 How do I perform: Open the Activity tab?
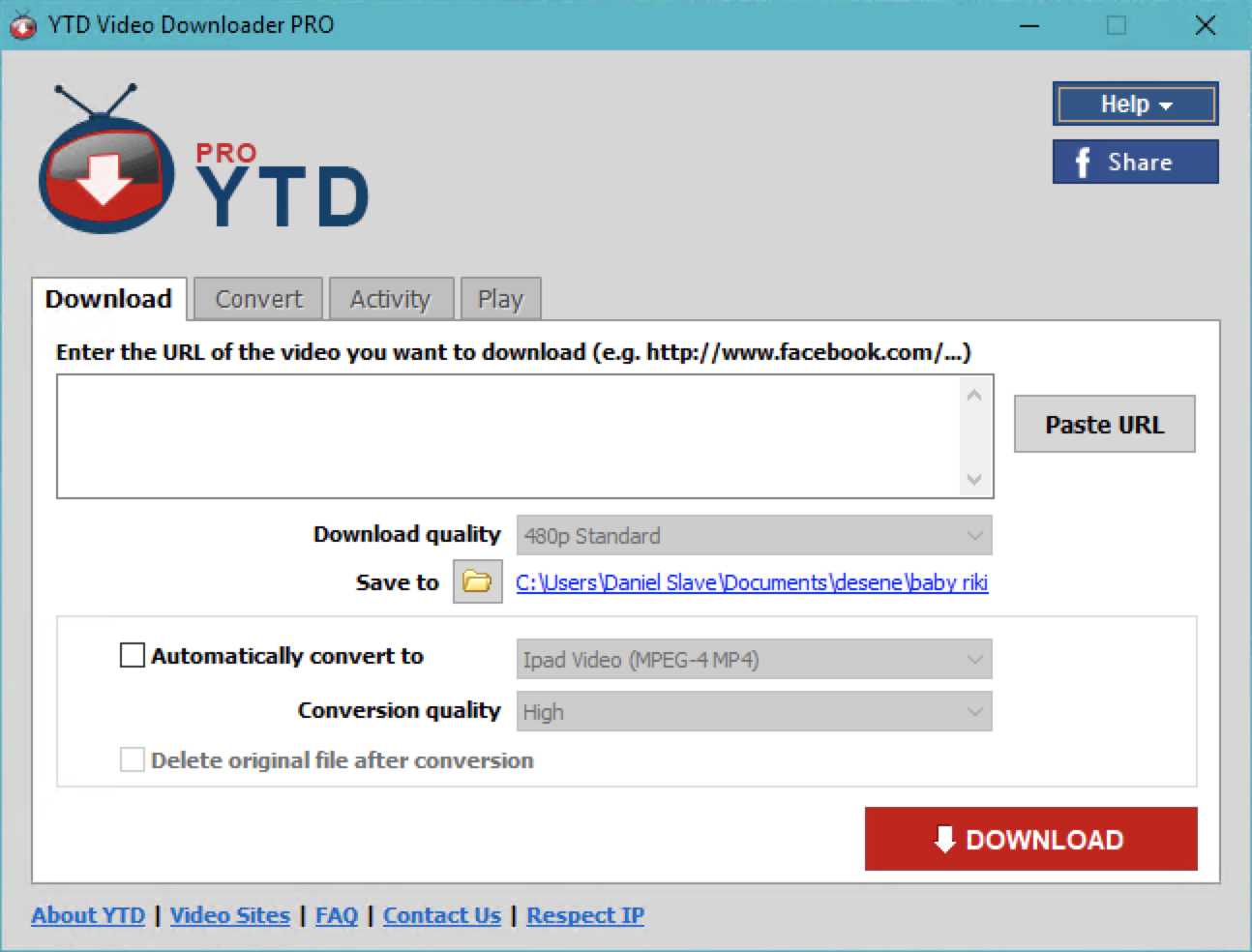tap(390, 299)
